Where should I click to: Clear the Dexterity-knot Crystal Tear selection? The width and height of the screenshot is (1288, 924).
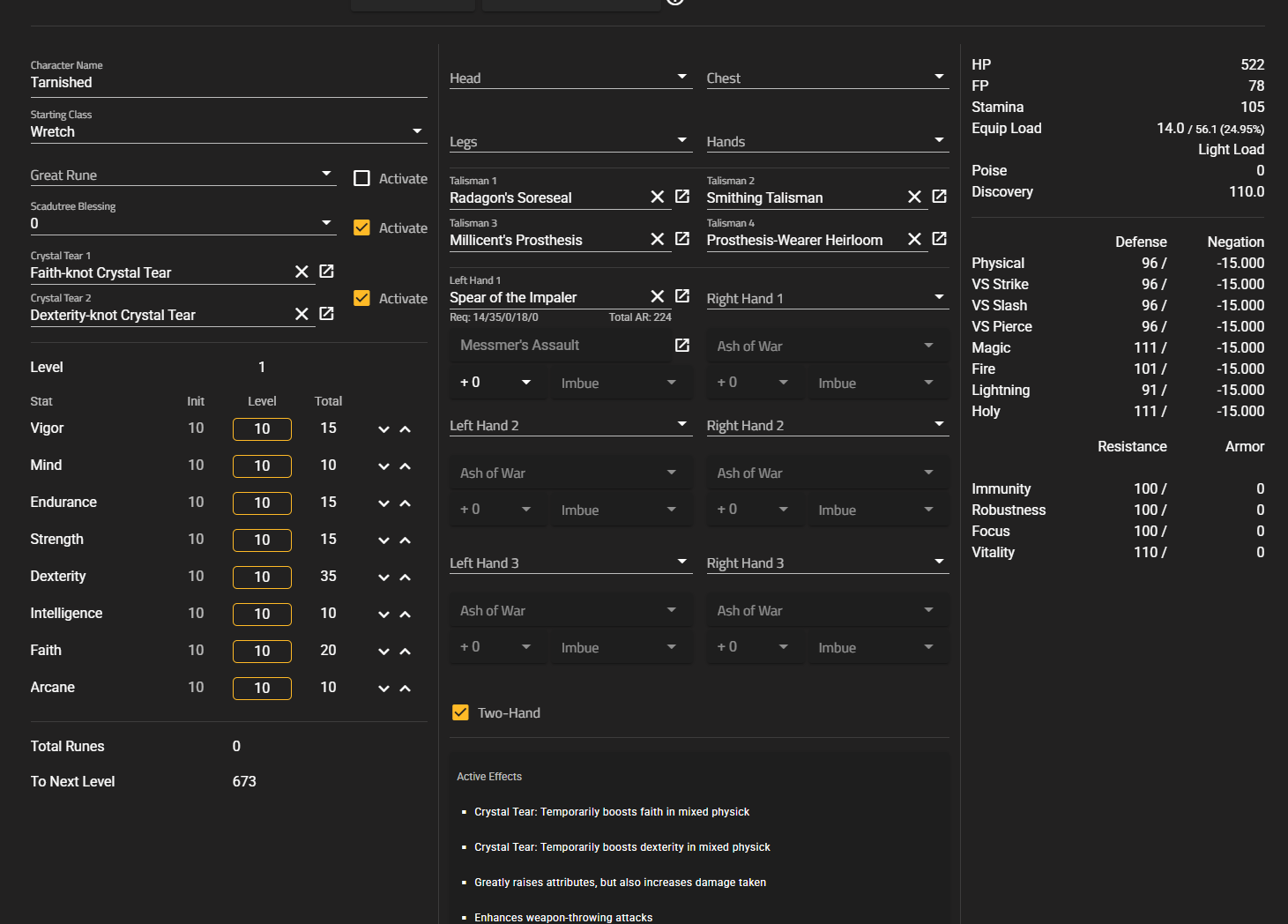point(302,314)
